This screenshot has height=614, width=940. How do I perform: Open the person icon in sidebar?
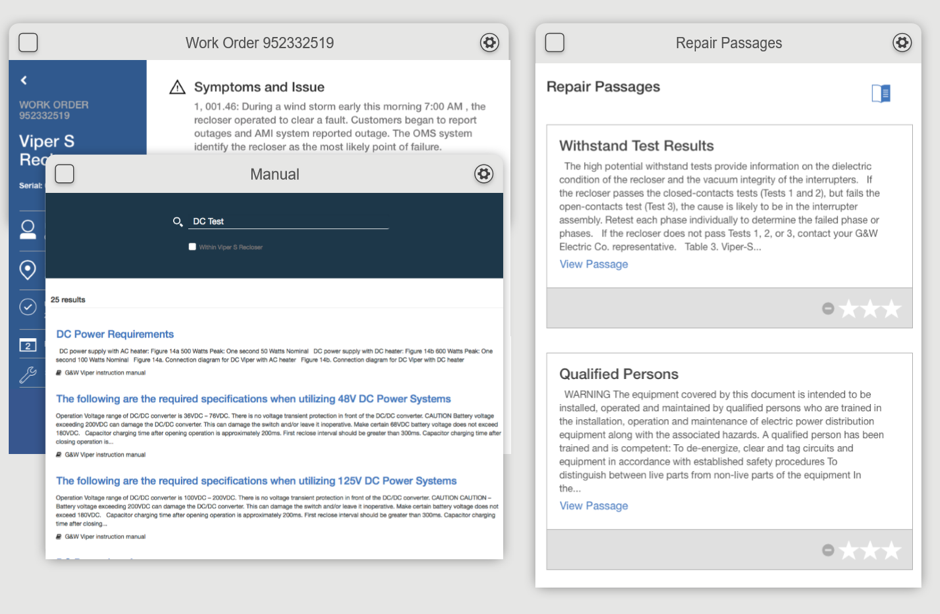28,229
